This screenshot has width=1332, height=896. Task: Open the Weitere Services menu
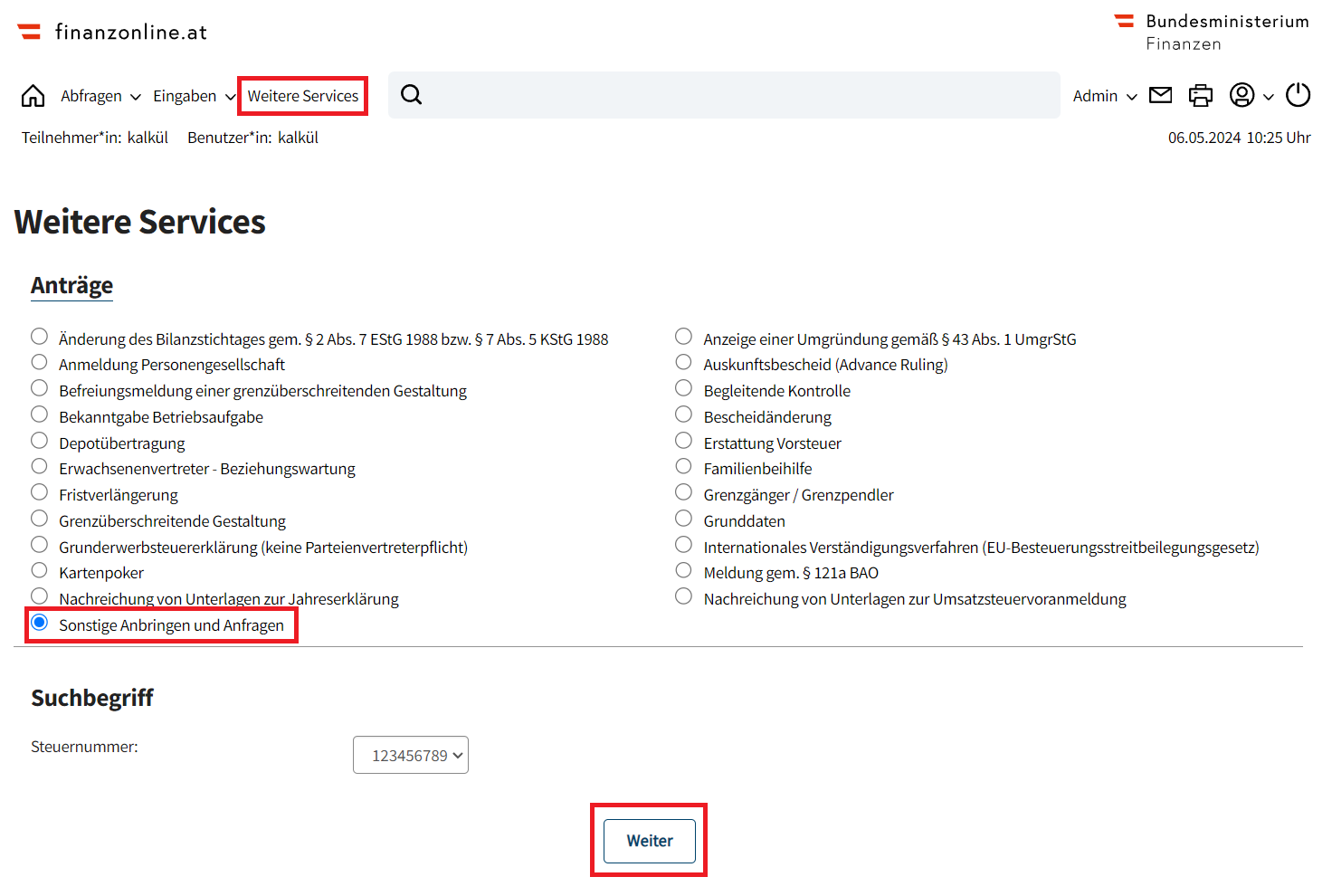(302, 95)
